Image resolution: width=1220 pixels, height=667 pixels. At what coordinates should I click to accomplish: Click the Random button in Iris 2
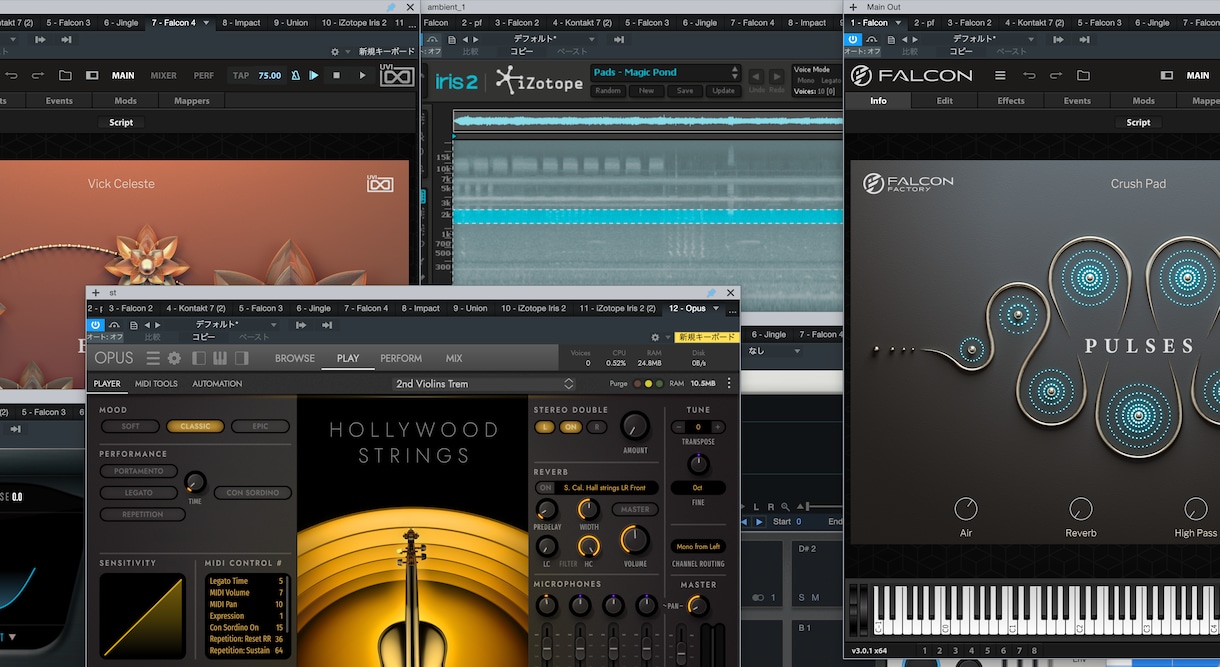click(x=607, y=91)
